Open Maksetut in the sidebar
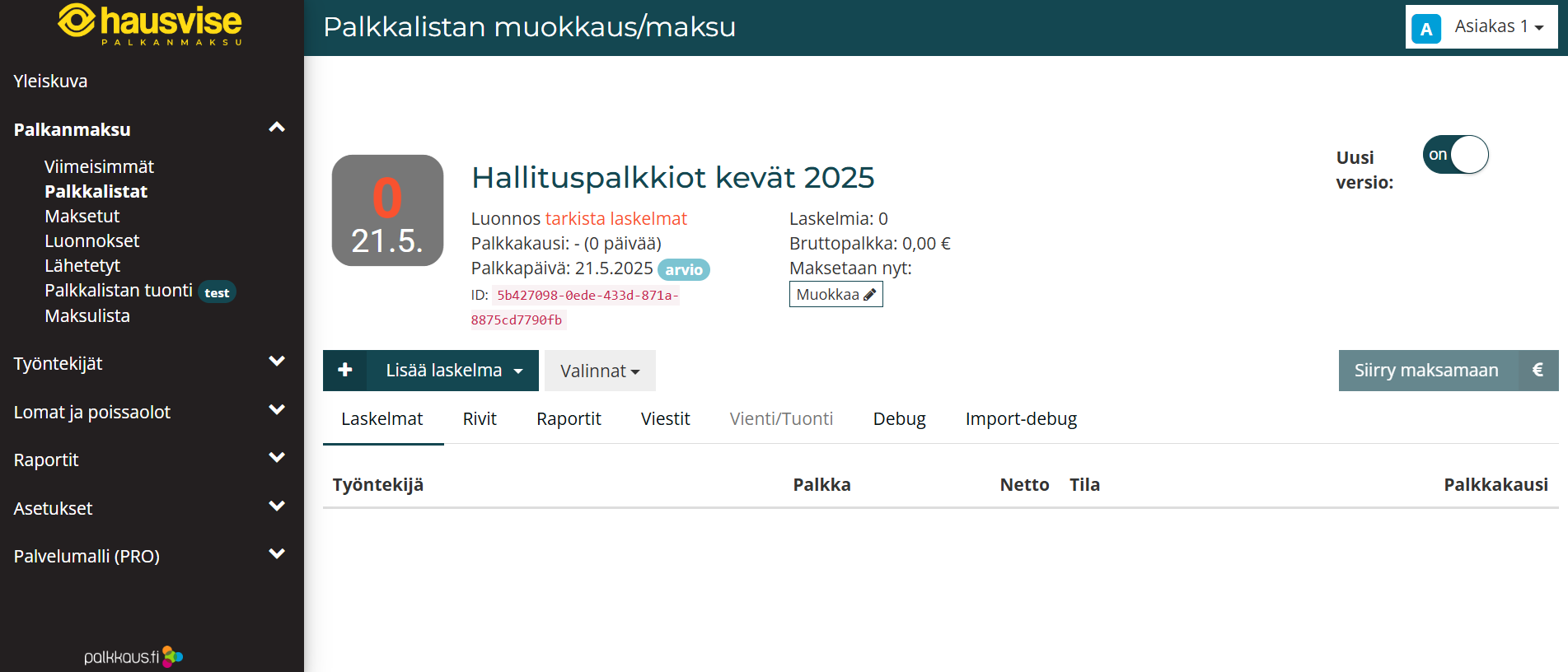 tap(82, 216)
